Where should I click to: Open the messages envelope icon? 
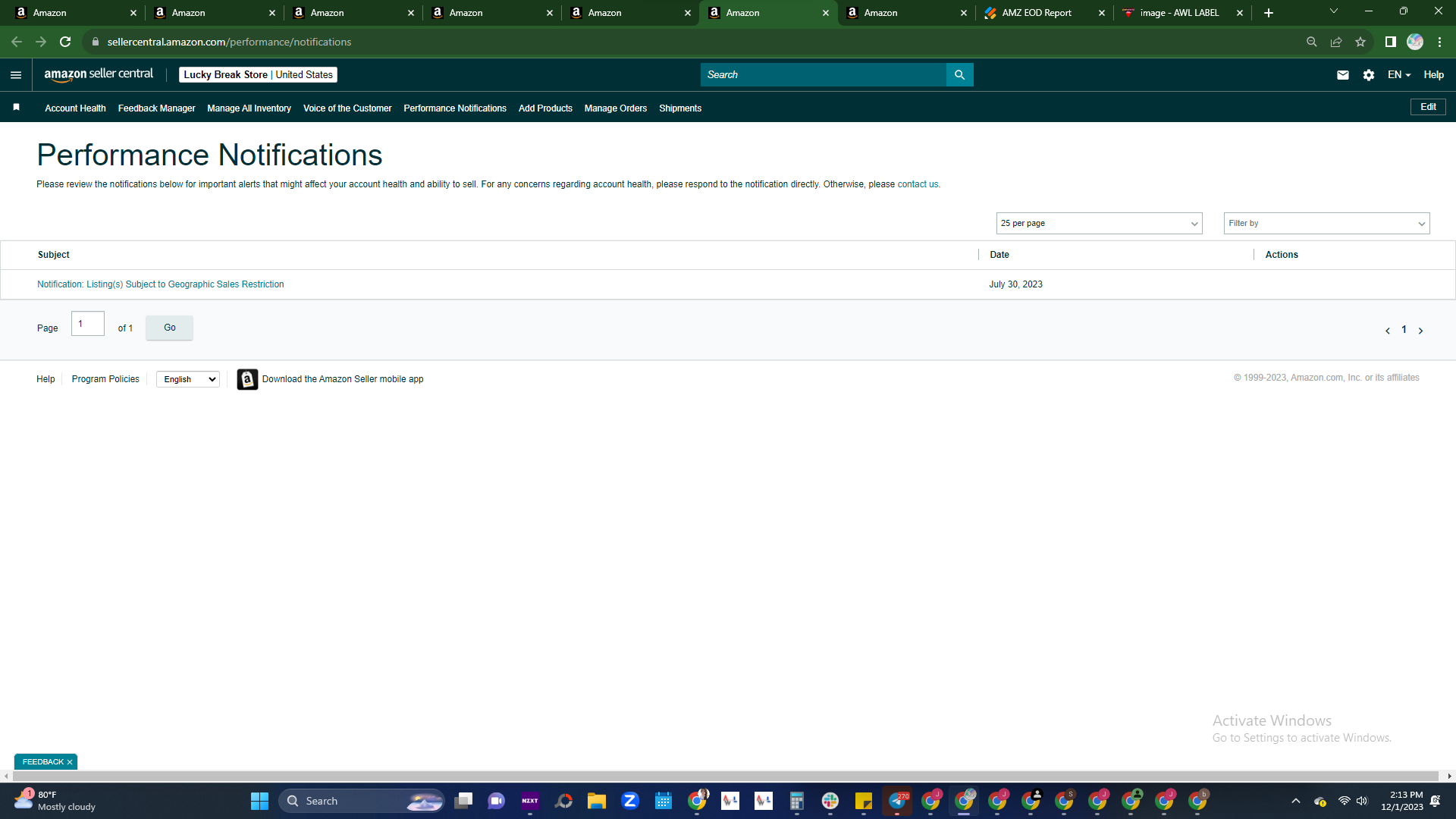click(1343, 75)
